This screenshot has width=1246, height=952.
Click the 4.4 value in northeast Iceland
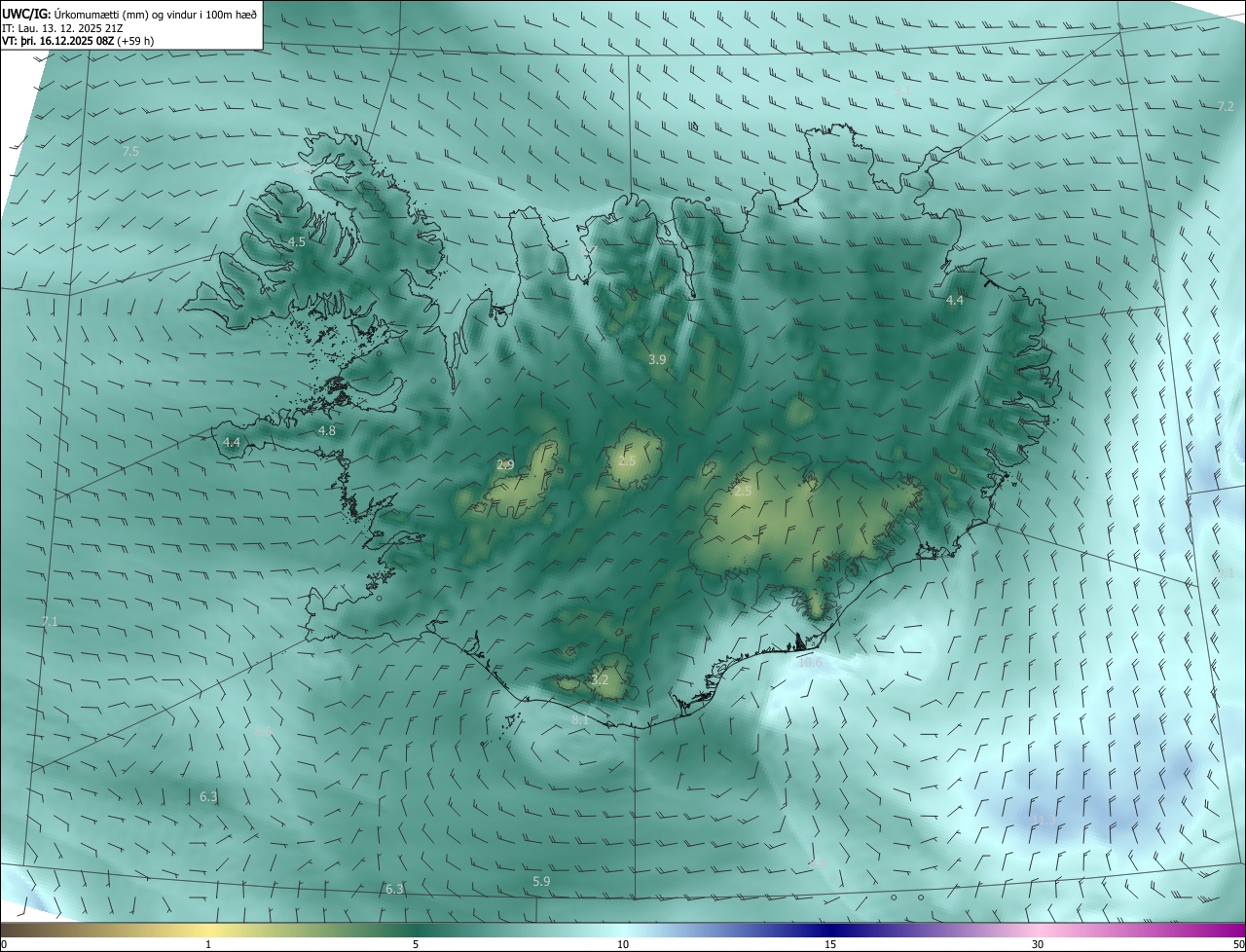click(955, 301)
